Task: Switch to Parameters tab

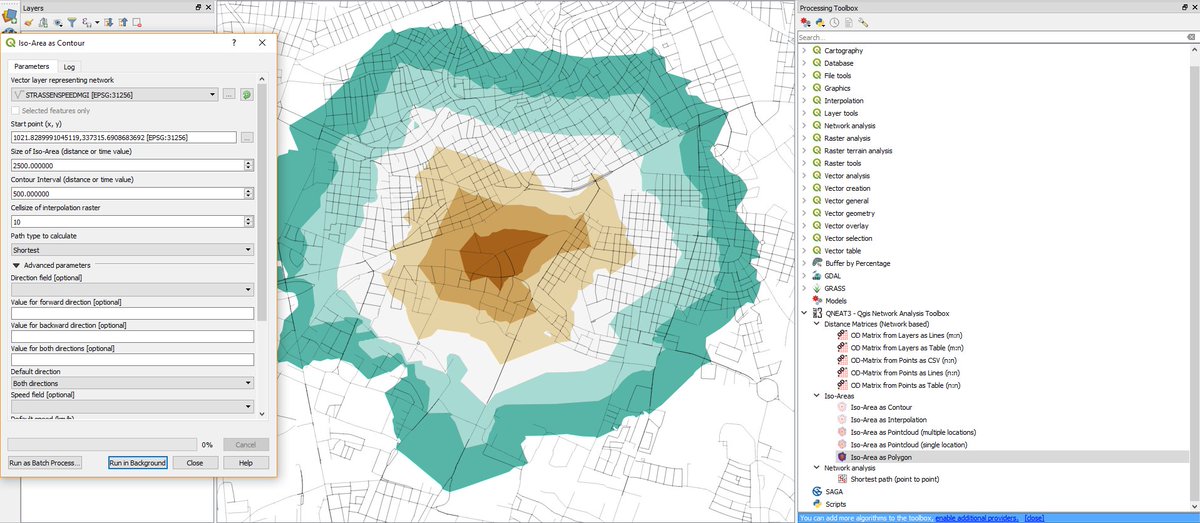Action: point(31,66)
